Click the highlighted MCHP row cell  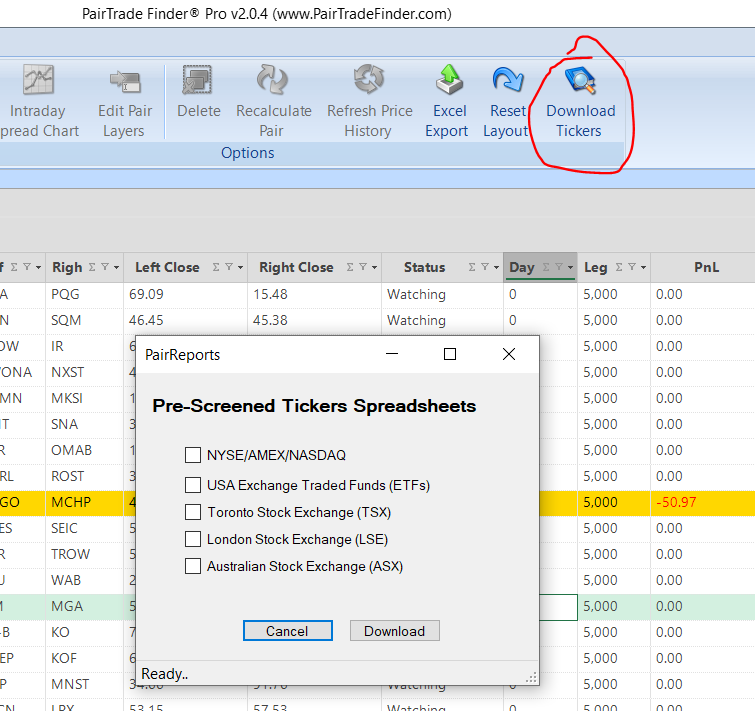(x=84, y=502)
